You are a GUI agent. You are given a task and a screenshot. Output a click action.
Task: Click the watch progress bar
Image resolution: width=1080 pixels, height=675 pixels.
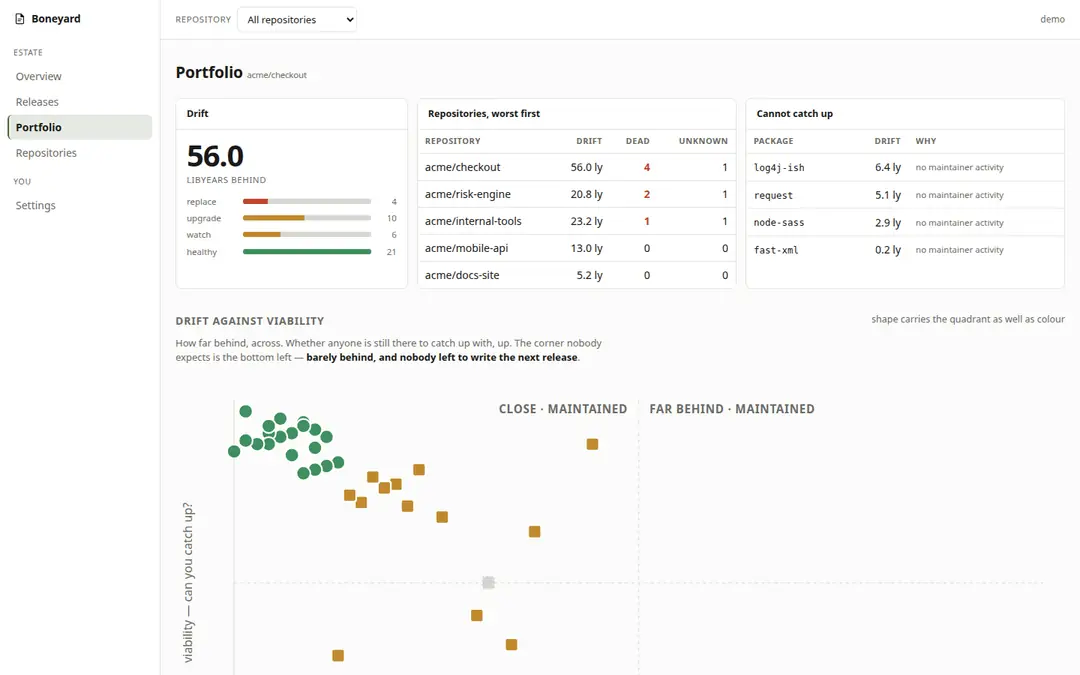click(x=307, y=235)
